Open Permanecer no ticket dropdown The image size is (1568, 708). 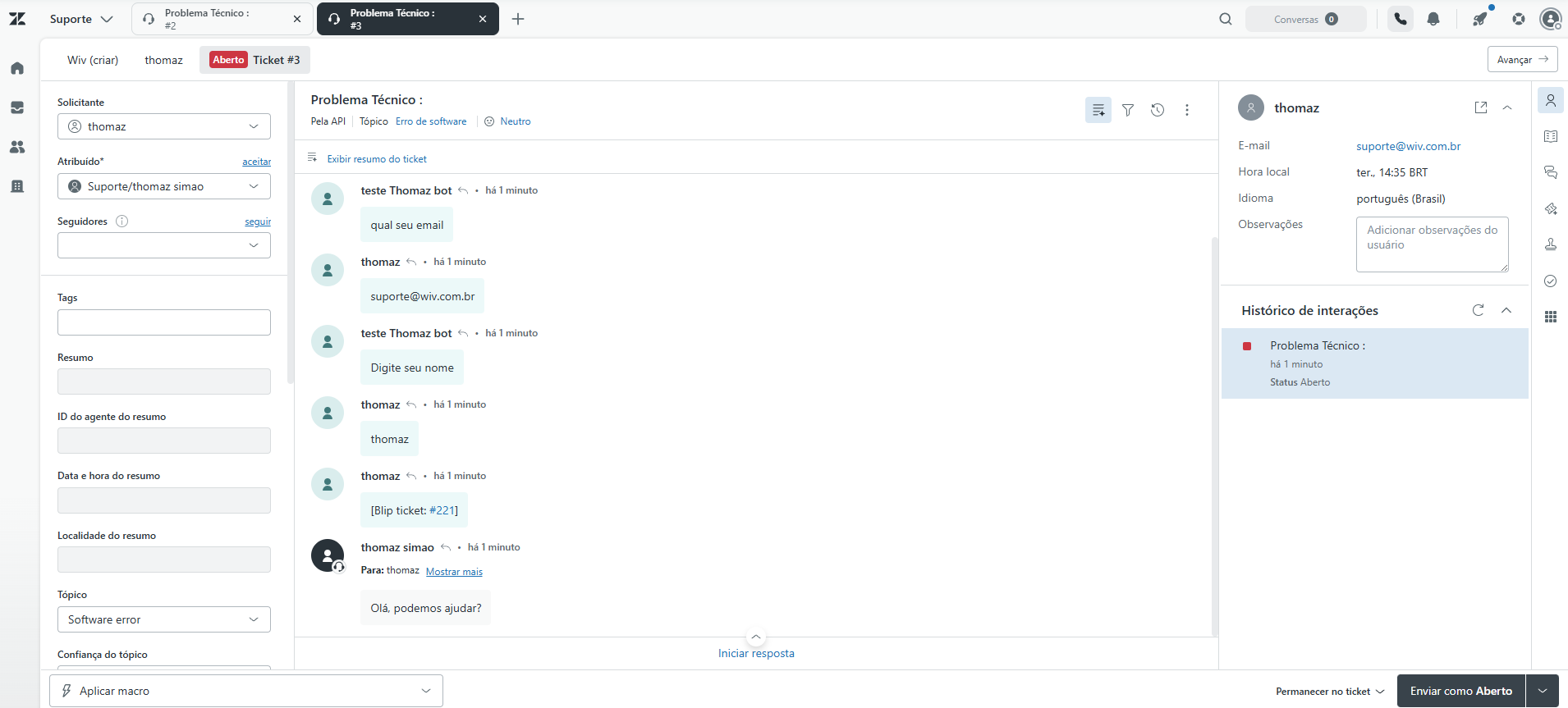(1330, 692)
